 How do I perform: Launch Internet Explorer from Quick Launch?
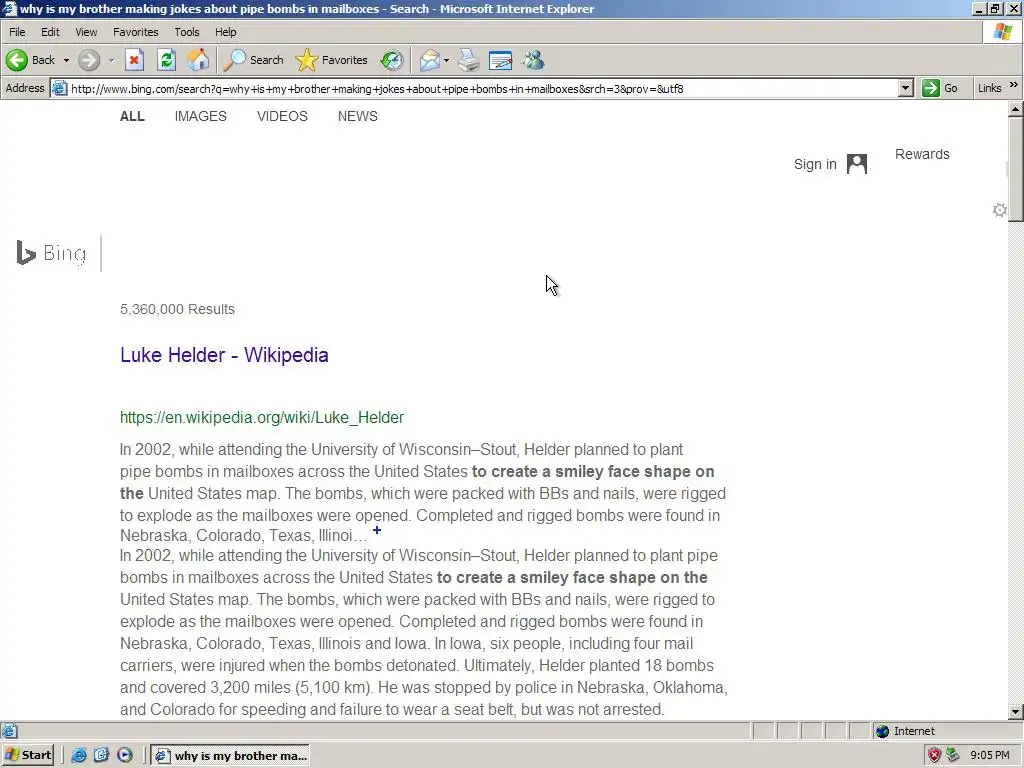pyautogui.click(x=79, y=756)
